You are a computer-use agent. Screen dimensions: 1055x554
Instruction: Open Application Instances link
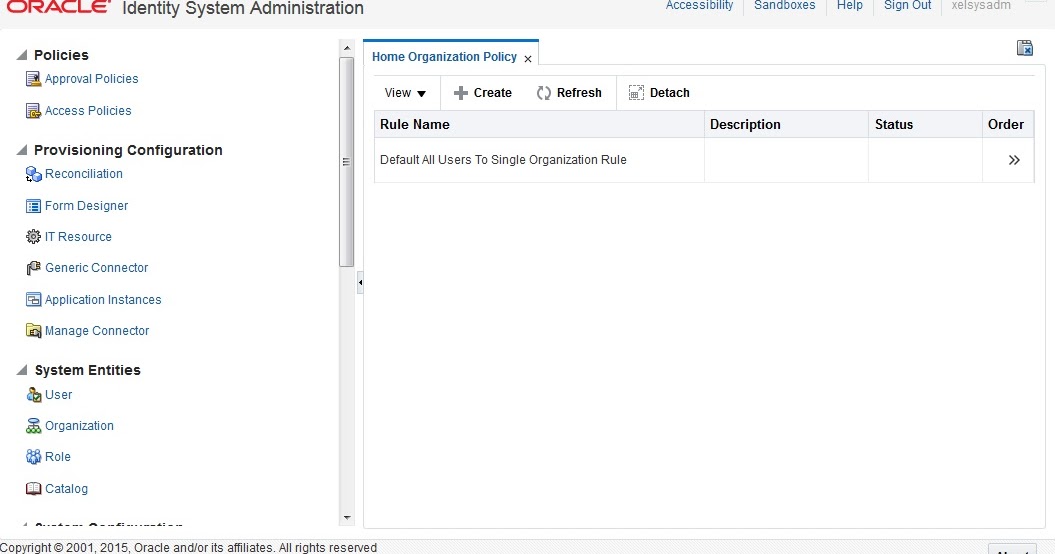tap(103, 300)
